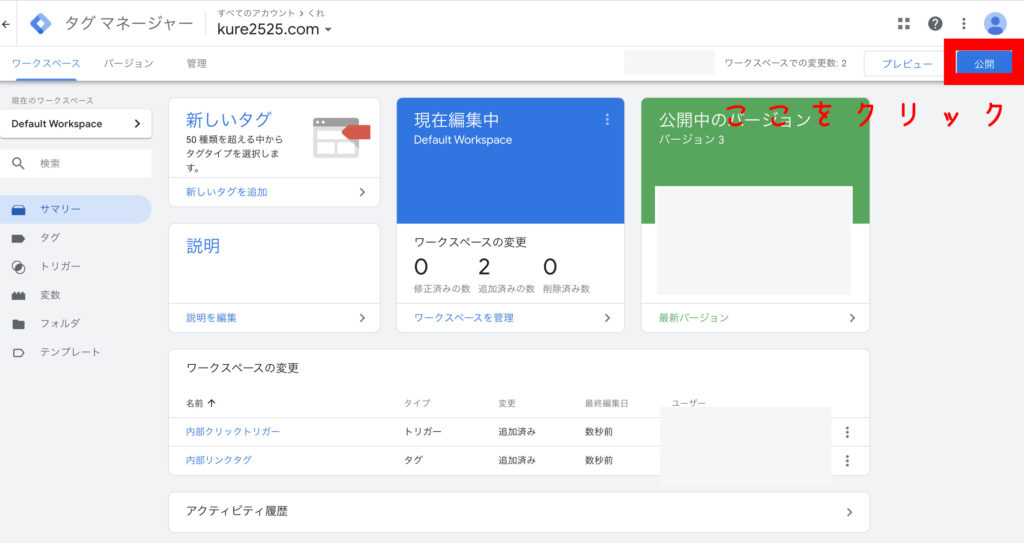Open the 内部クリックトリガー link
This screenshot has width=1024, height=543.
[233, 432]
